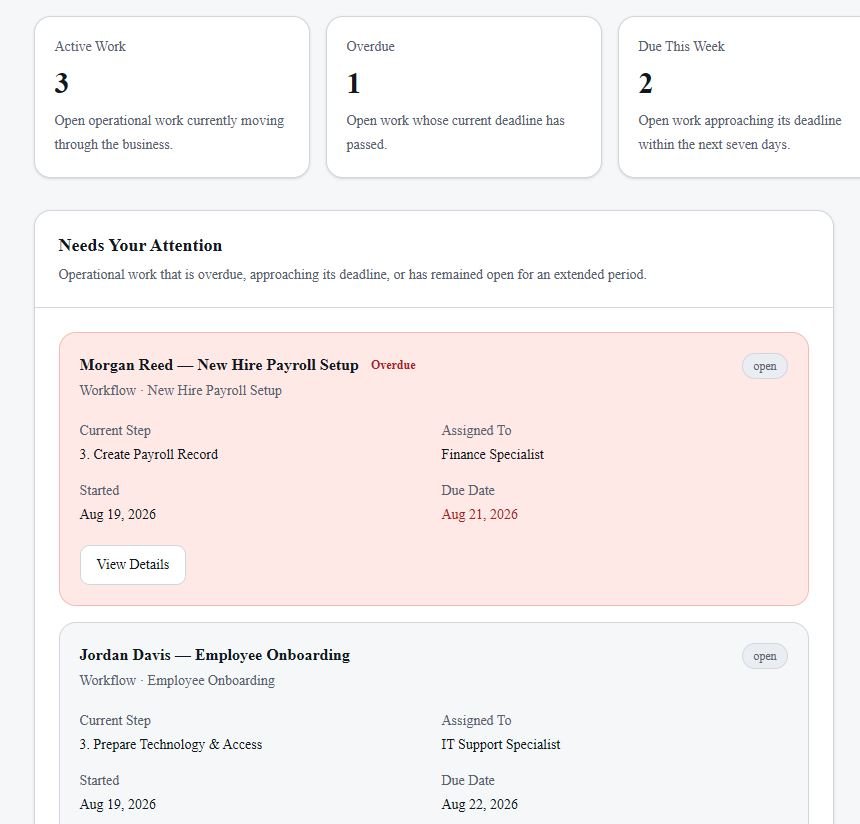The height and width of the screenshot is (824, 860).
Task: Click the due date Aug 22, 2026
Action: click(479, 804)
